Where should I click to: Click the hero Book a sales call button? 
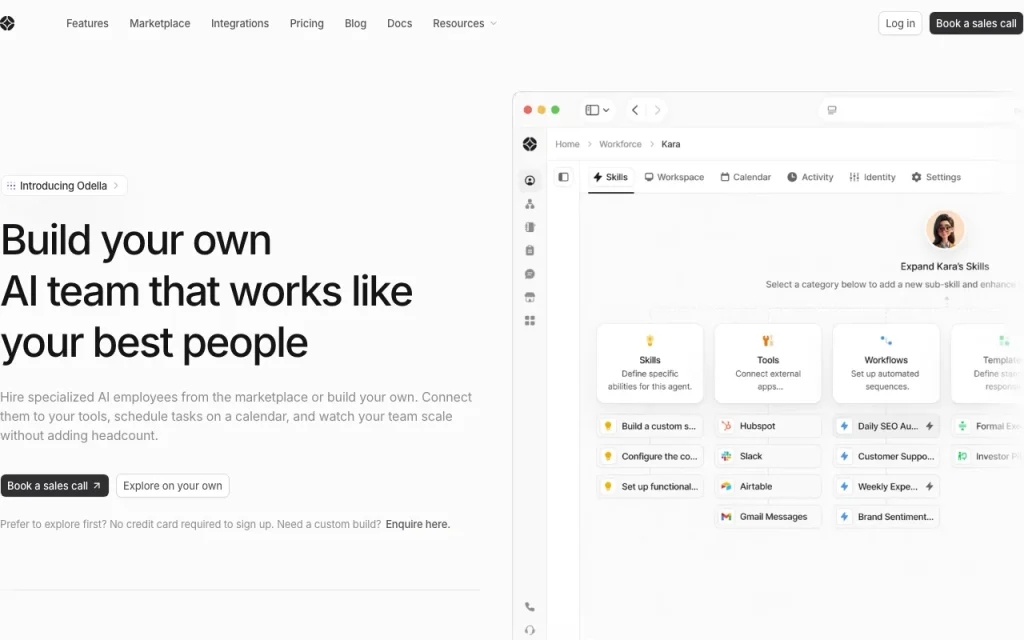pos(55,486)
